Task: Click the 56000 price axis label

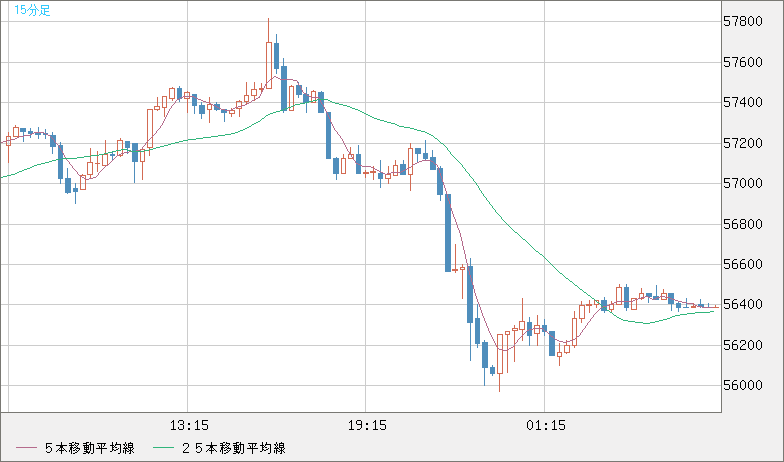Action: 743,386
